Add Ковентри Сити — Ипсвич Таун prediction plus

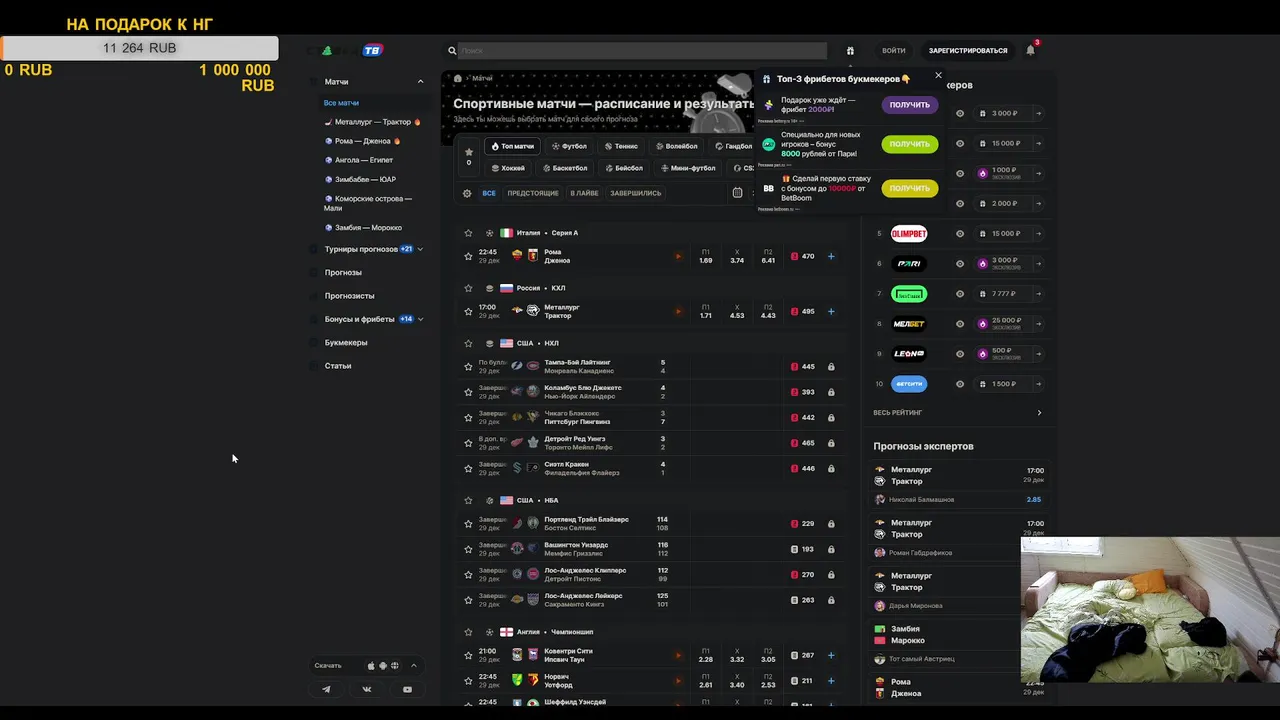pyautogui.click(x=831, y=655)
